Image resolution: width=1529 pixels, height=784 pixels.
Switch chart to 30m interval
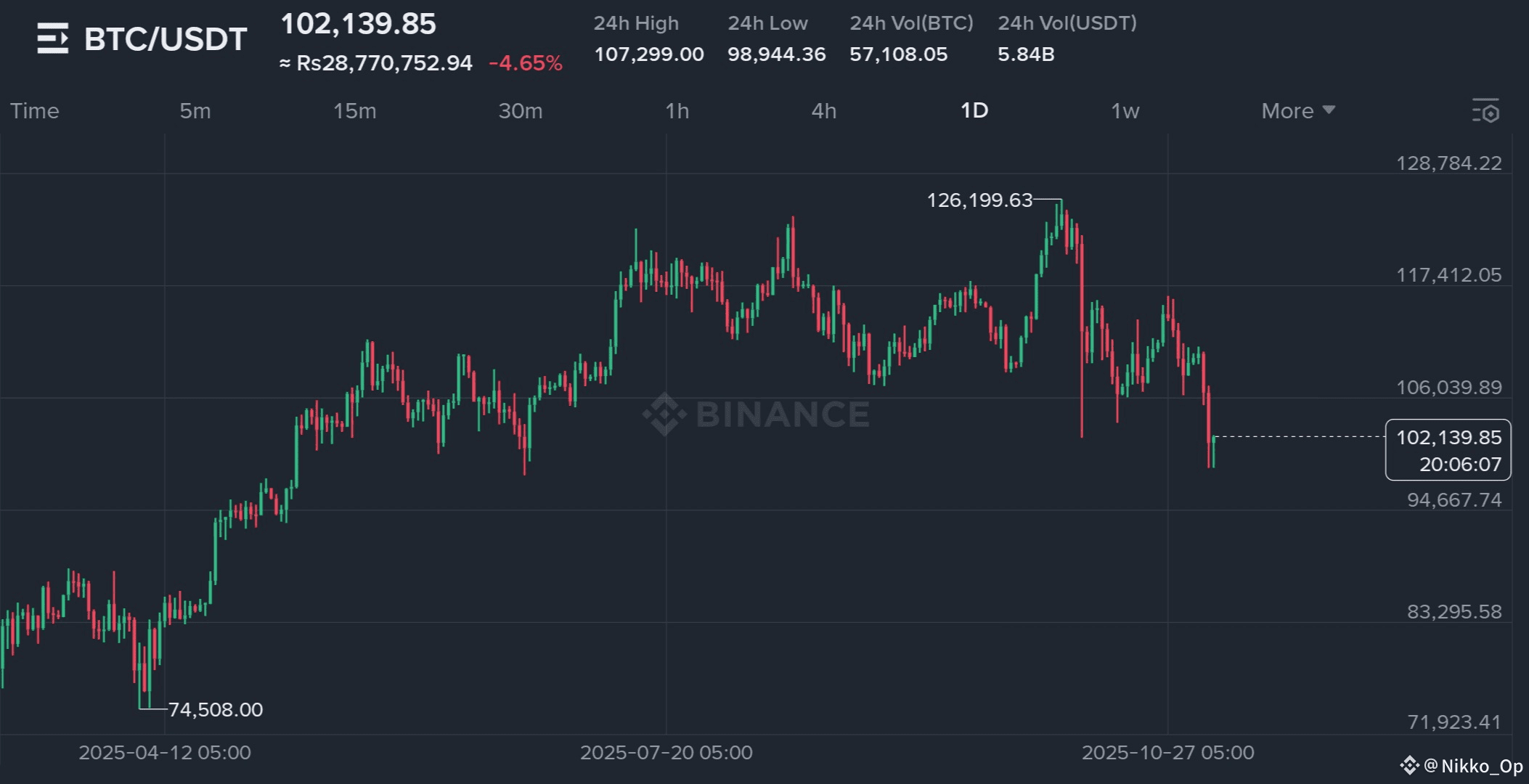pyautogui.click(x=520, y=111)
